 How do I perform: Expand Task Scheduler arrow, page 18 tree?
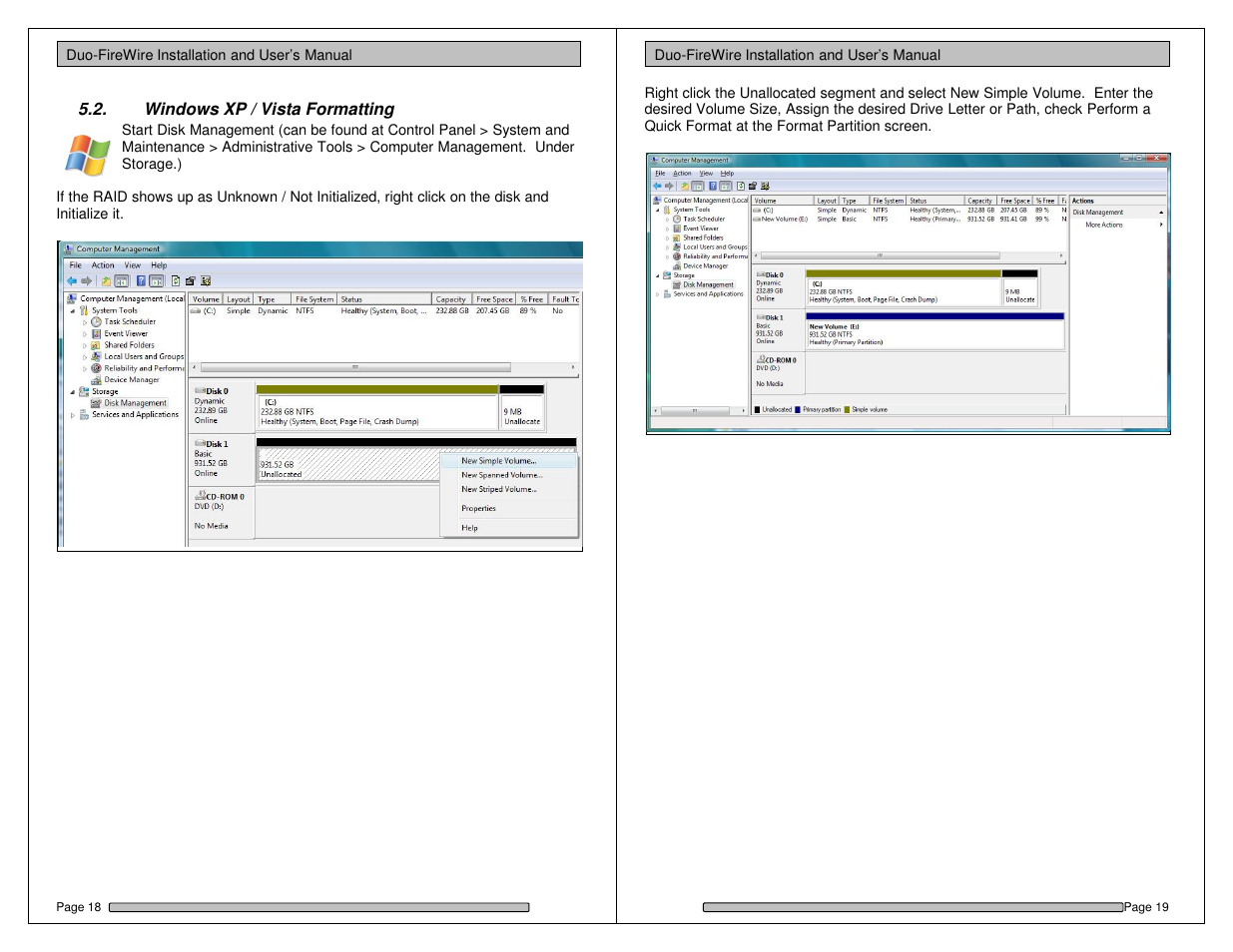[x=85, y=322]
